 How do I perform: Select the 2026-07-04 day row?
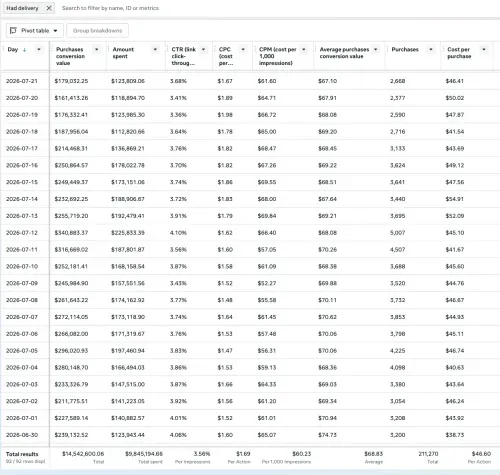(x=250, y=367)
